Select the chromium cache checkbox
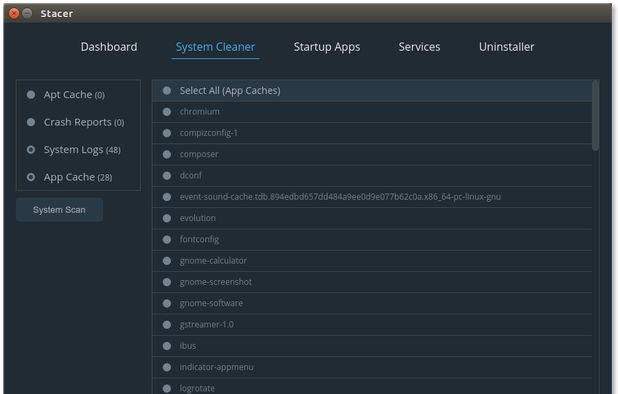This screenshot has height=394, width=618. point(167,112)
